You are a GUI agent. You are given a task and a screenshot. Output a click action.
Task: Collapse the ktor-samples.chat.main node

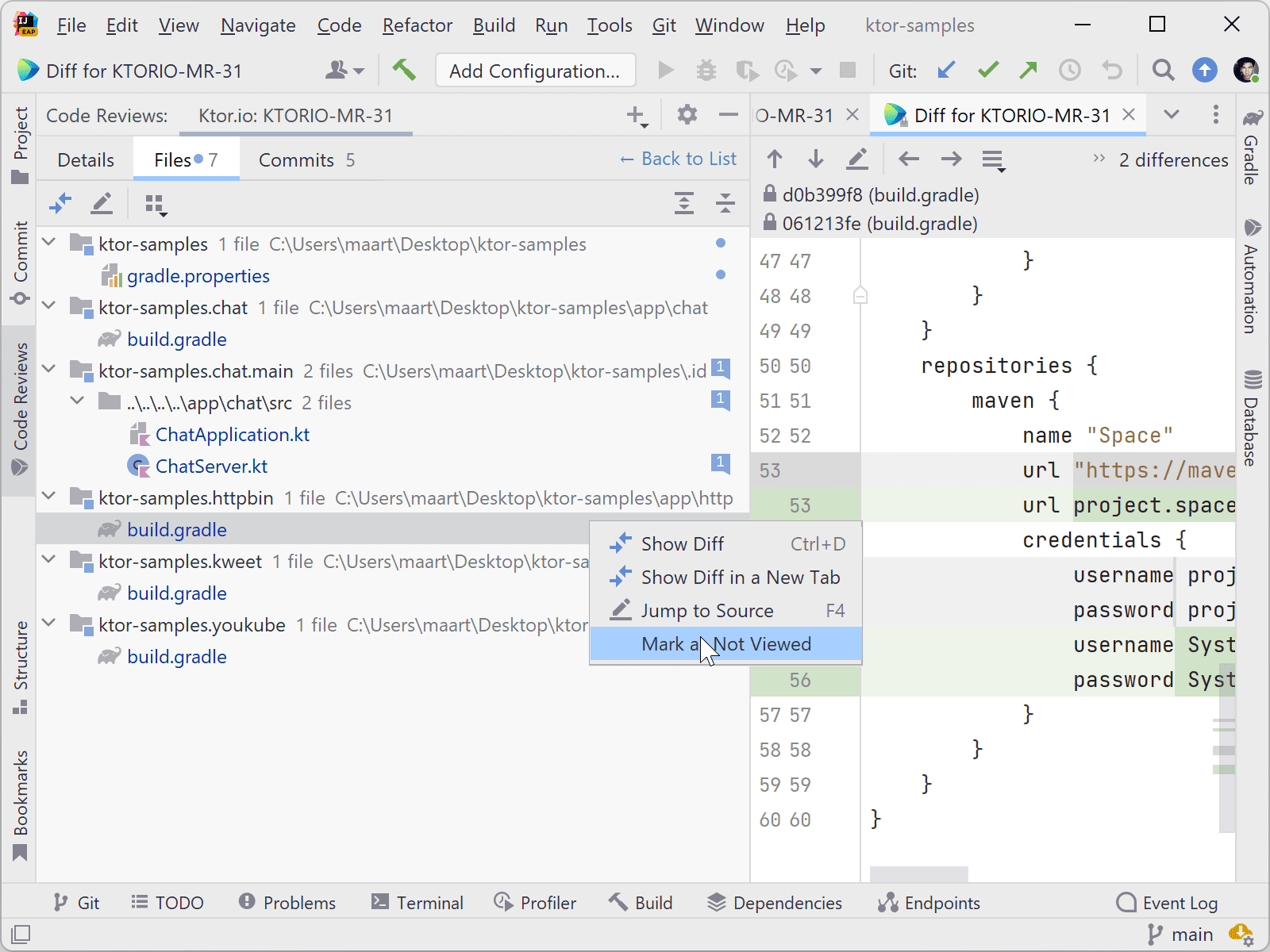click(x=49, y=369)
